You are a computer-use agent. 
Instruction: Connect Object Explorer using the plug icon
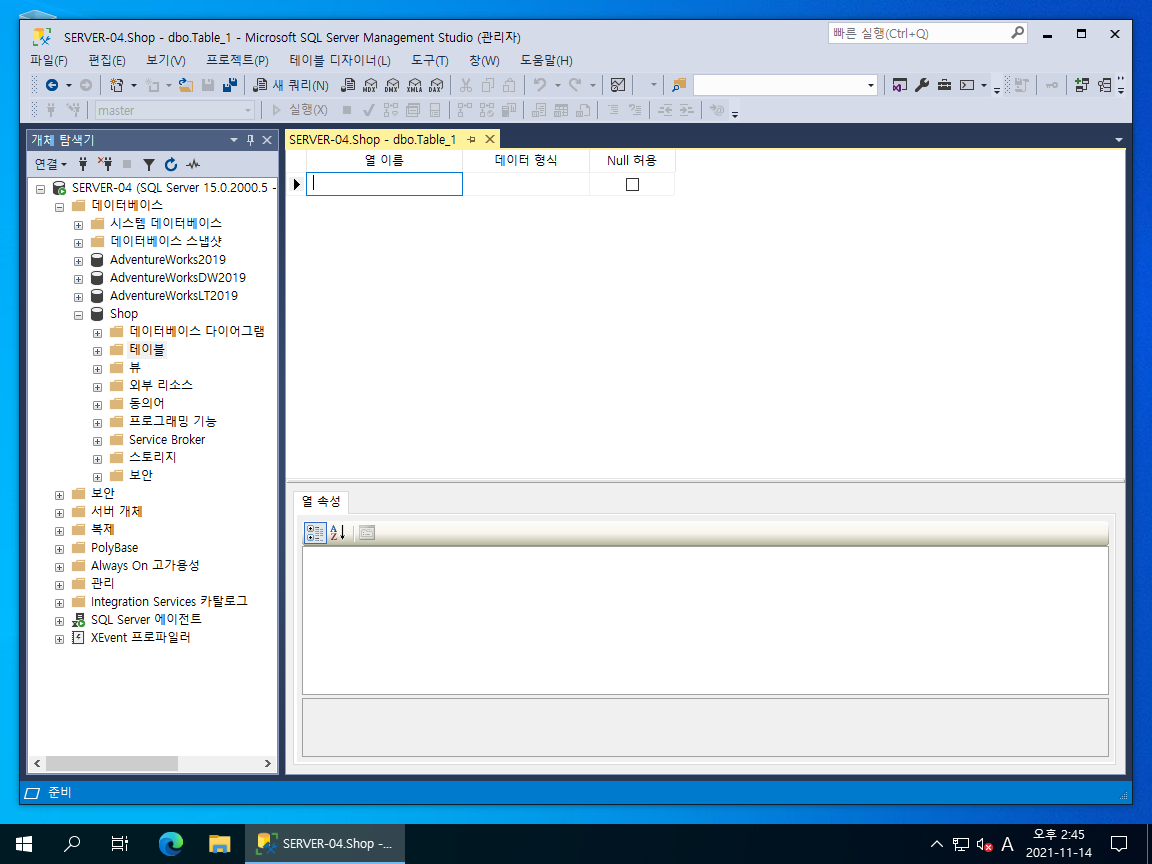pos(83,164)
